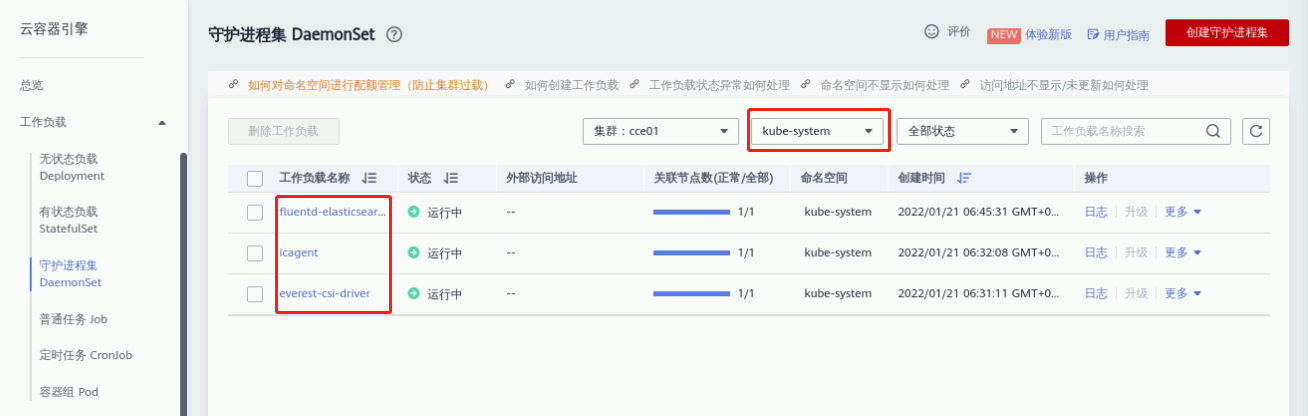The image size is (1308, 416).
Task: Toggle the select-all checkbox in table header
Action: pyautogui.click(x=255, y=179)
